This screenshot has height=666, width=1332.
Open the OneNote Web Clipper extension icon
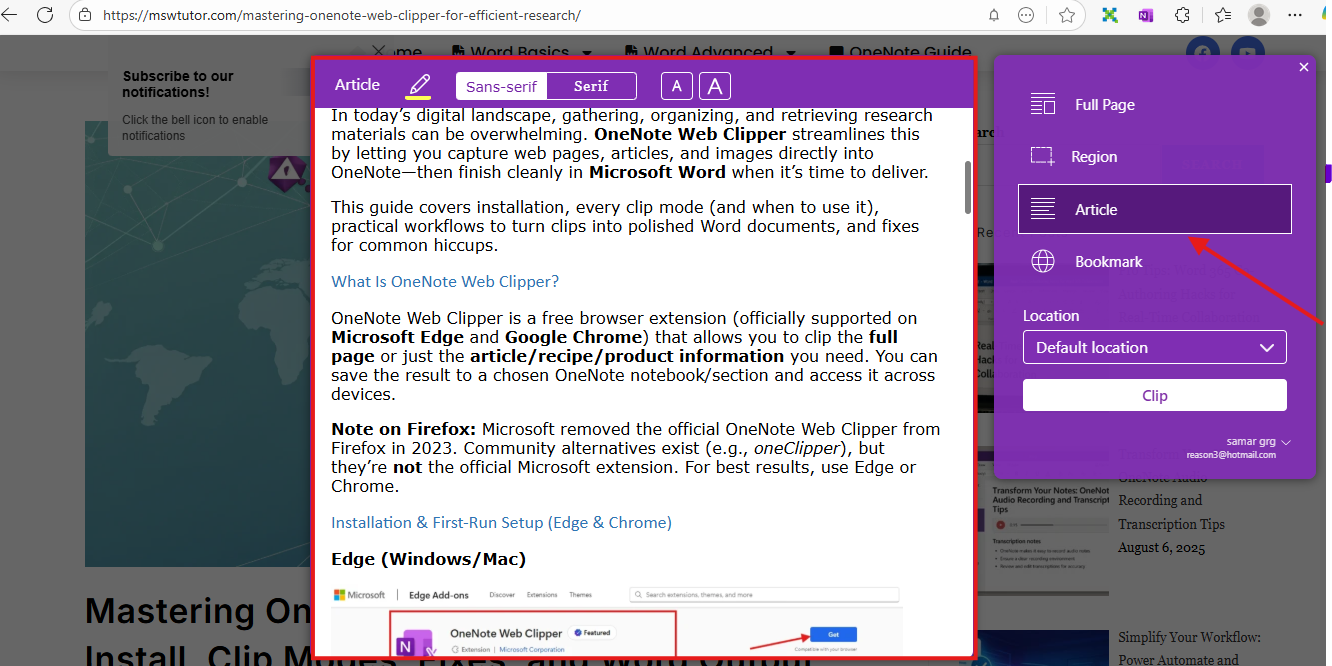coord(1145,15)
